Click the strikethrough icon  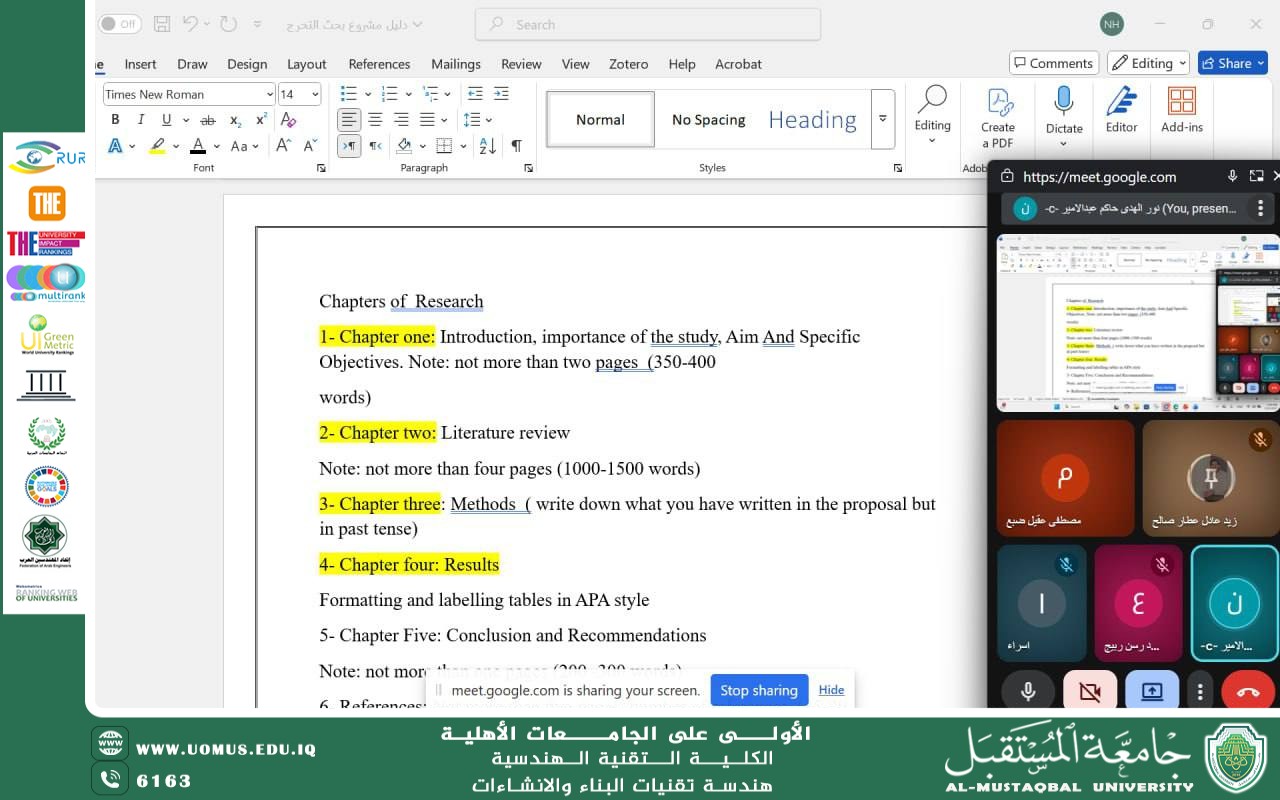[208, 120]
